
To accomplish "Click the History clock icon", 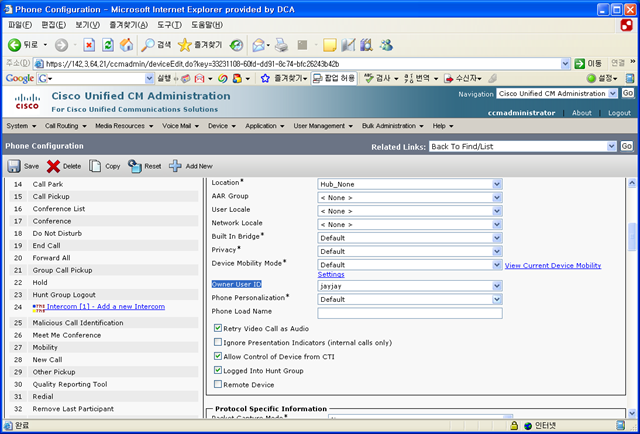I will [236, 45].
